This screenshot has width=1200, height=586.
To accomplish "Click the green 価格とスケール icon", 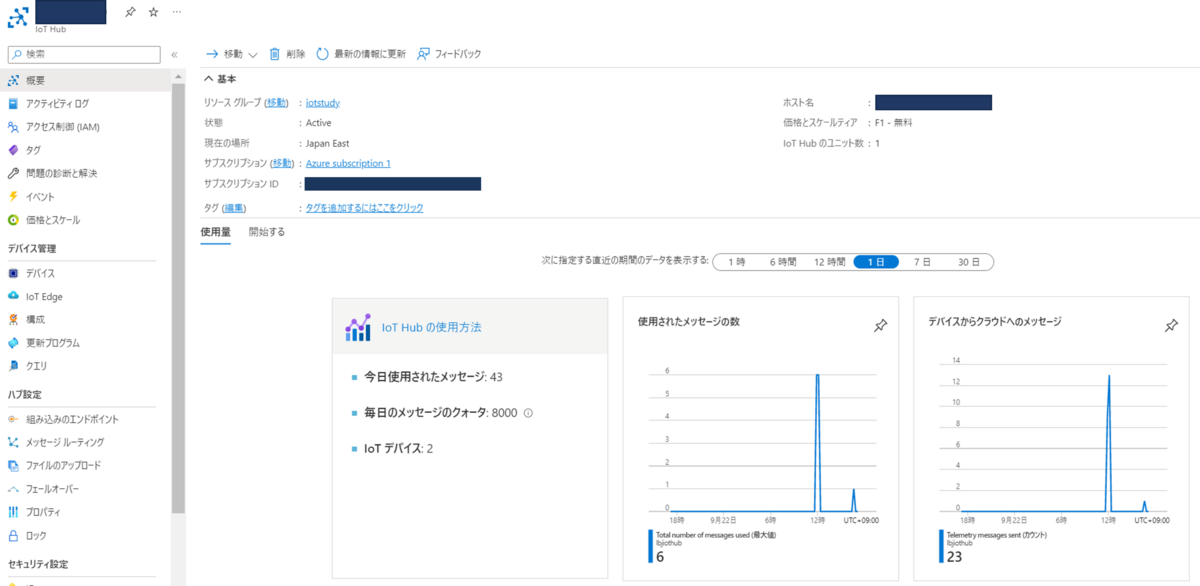I will [x=13, y=220].
